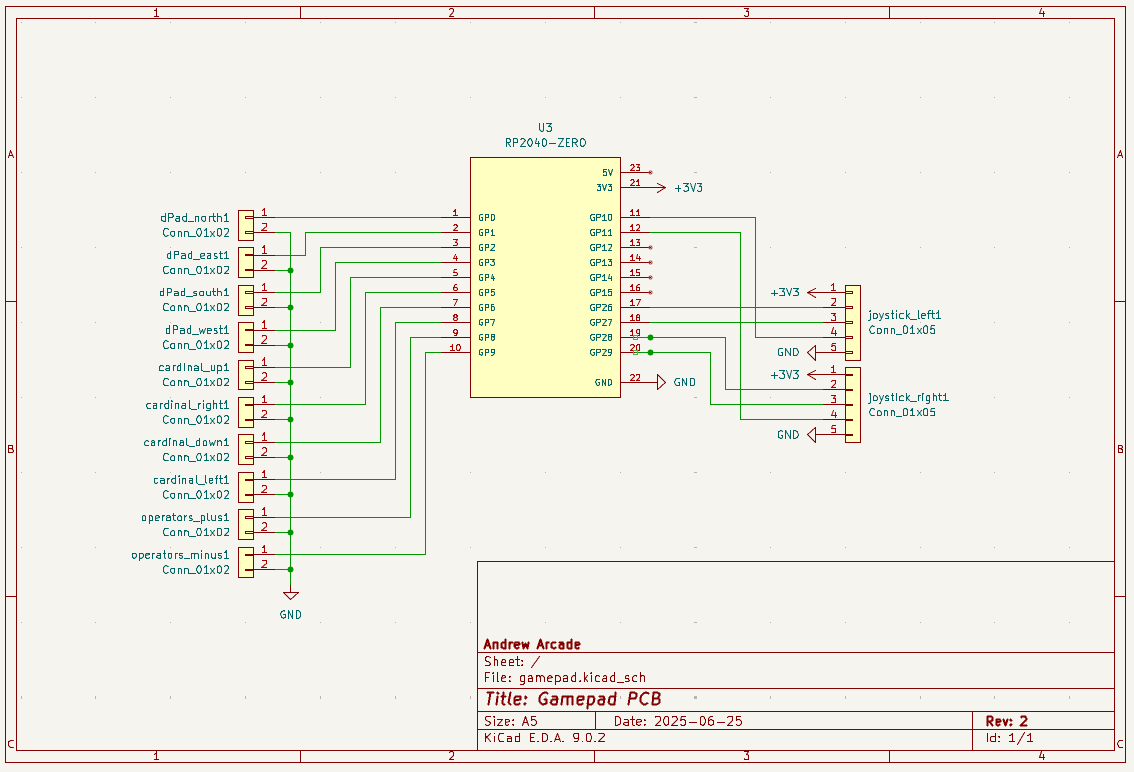Image resolution: width=1134 pixels, height=772 pixels.
Task: Click pin number 22 on U3 GND pin
Action: click(x=635, y=378)
